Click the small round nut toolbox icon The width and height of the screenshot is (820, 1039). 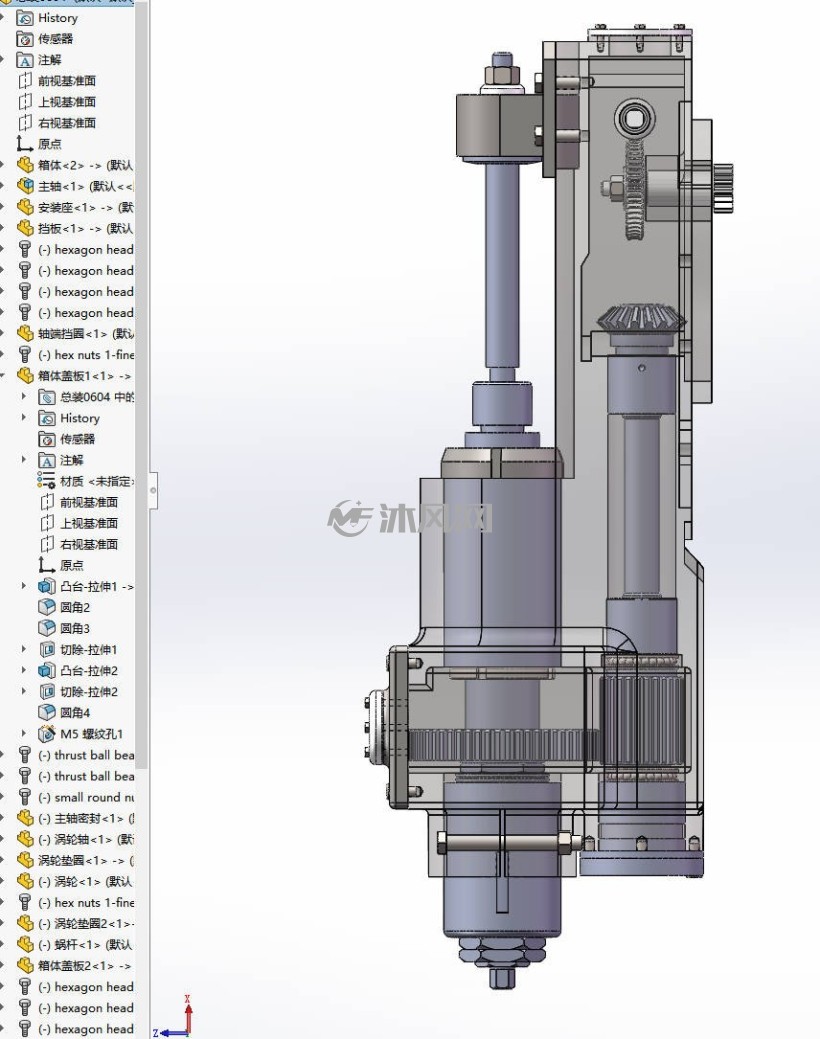(x=25, y=797)
